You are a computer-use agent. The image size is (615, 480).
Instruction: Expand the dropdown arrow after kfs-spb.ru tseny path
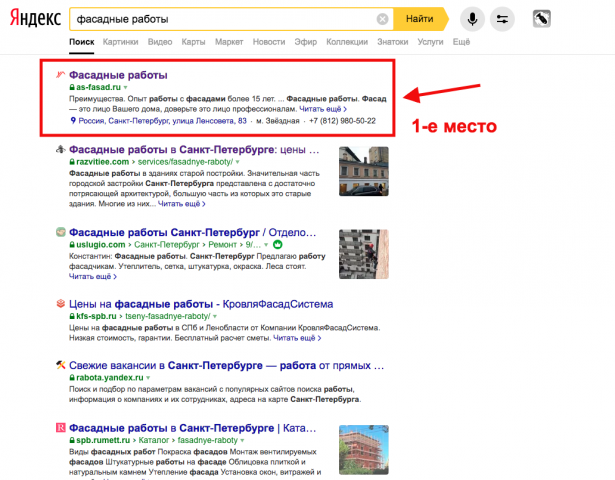215,316
